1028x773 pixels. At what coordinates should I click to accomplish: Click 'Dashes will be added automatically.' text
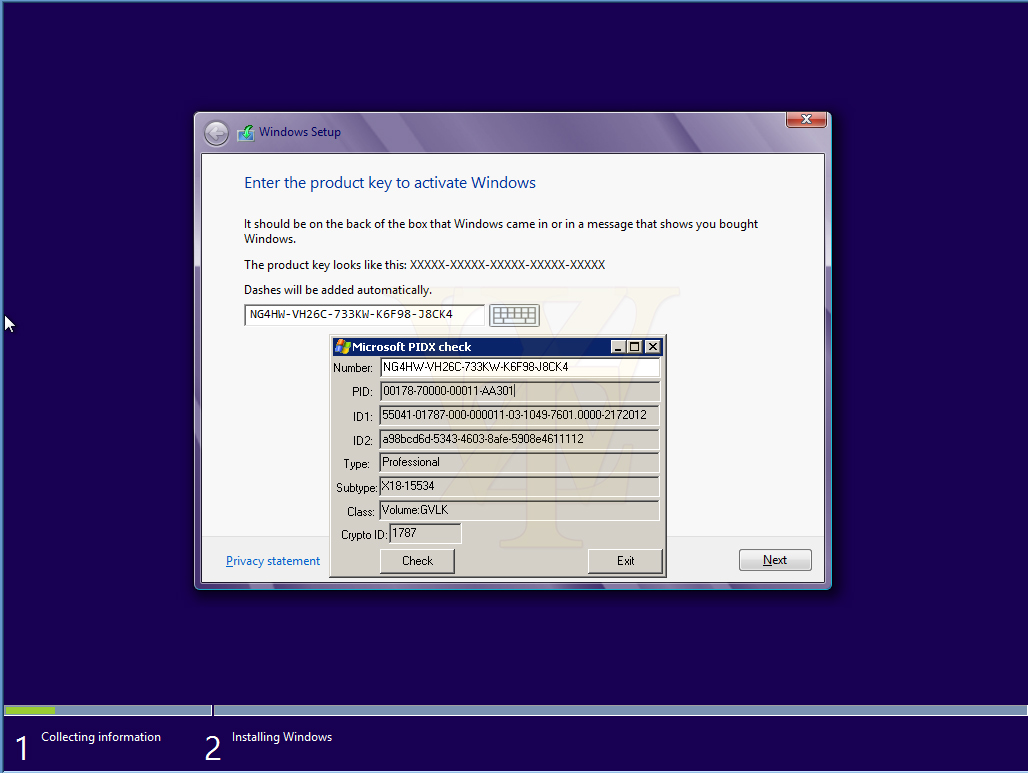click(x=338, y=290)
